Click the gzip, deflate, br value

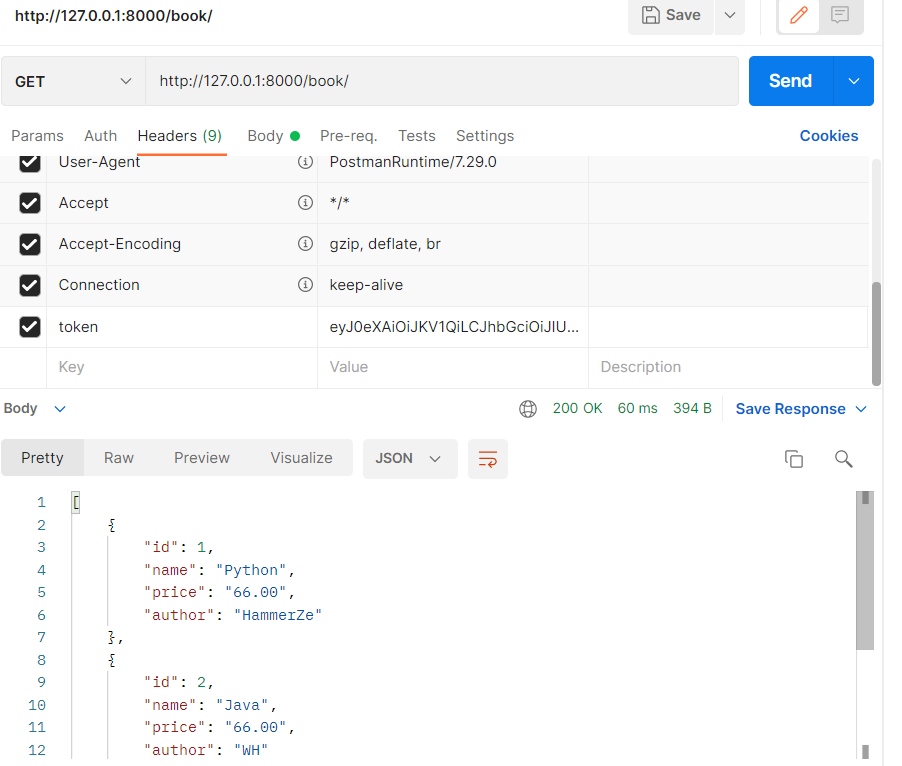point(385,244)
